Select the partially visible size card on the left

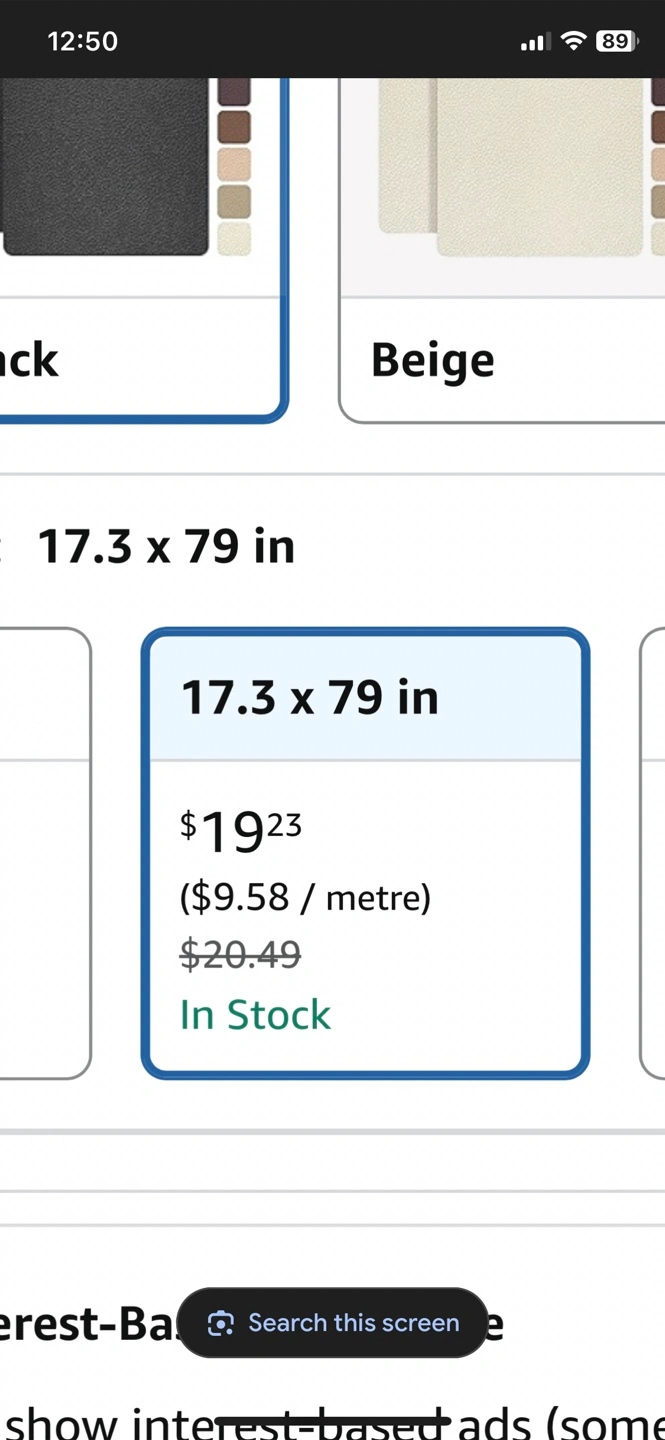point(45,853)
